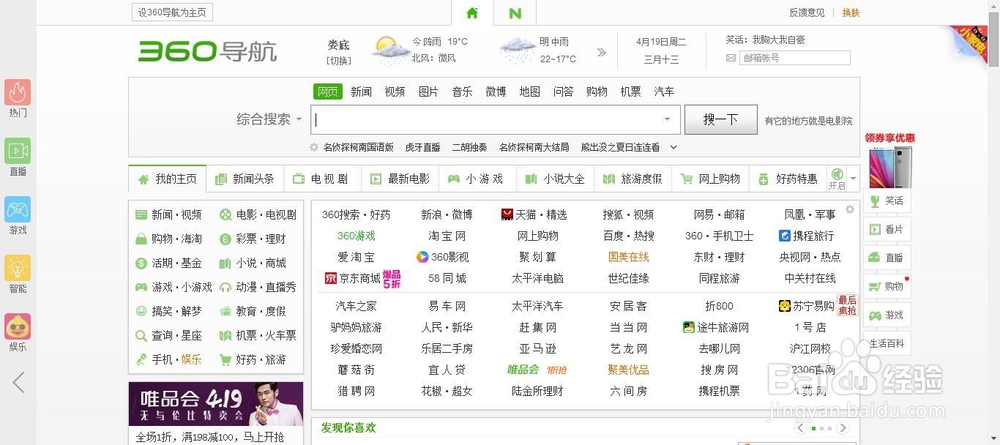
Task: Switch to 最新电影 tab
Action: pos(401,179)
